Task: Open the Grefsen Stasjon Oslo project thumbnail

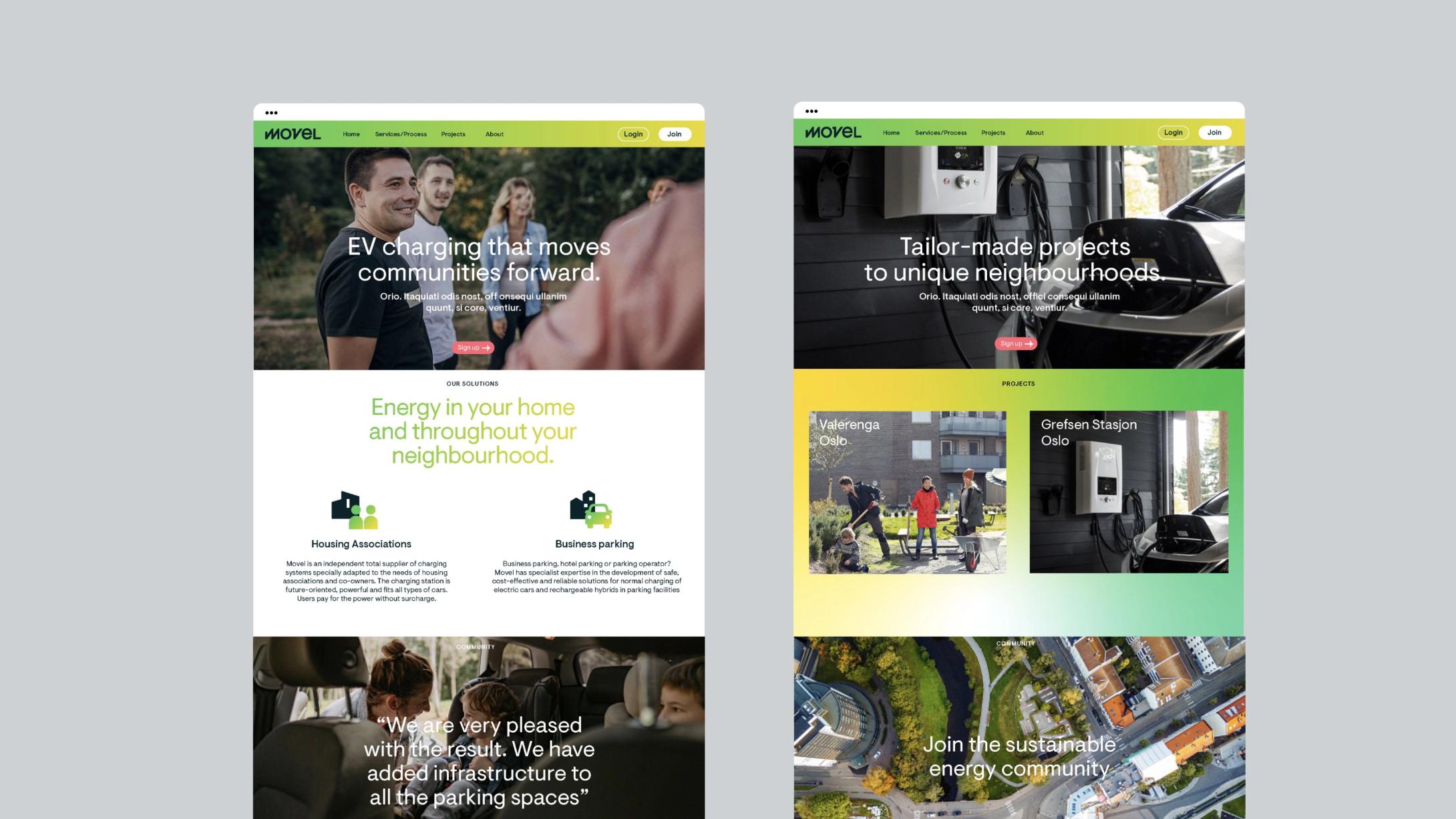Action: pos(1128,492)
